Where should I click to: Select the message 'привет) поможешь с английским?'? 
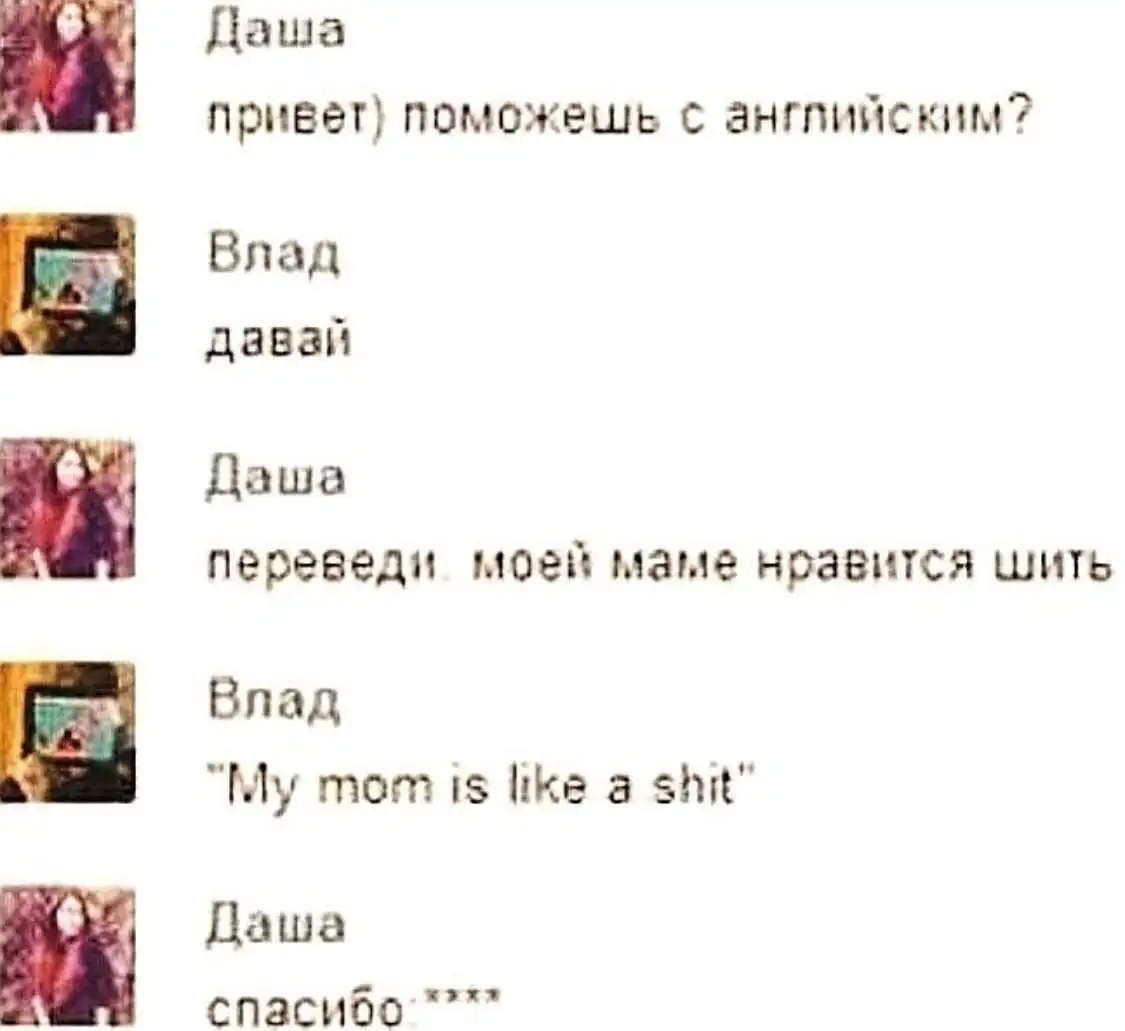[619, 118]
